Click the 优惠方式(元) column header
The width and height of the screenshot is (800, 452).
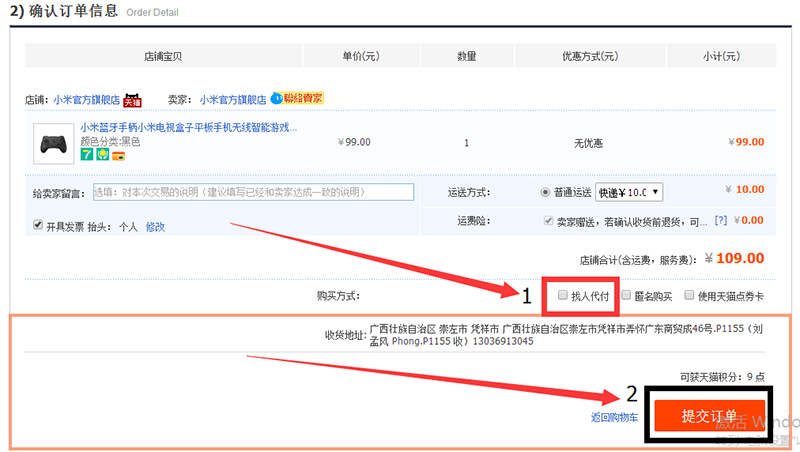coord(590,56)
